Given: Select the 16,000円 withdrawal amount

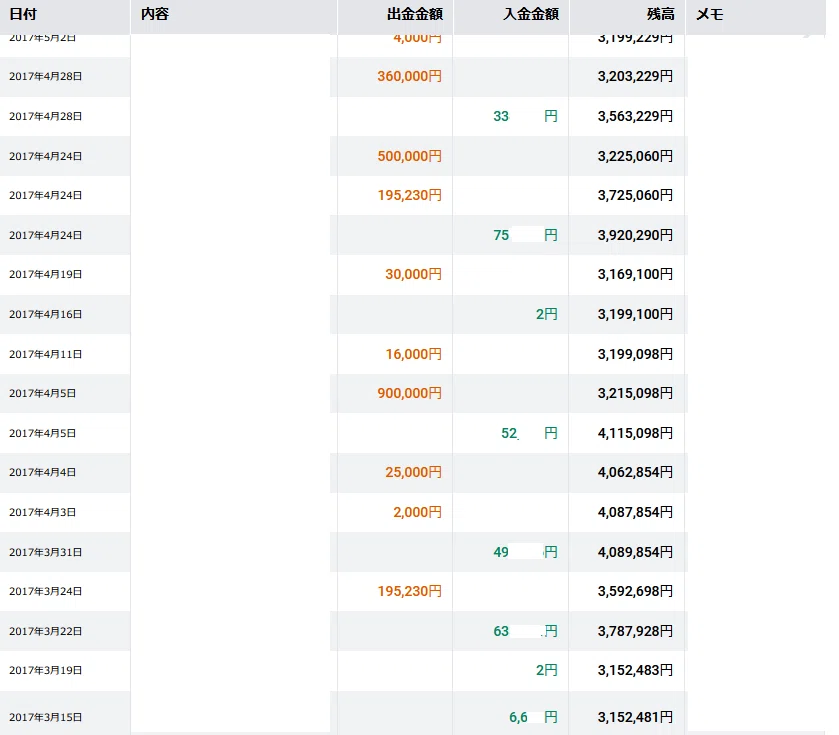Looking at the screenshot, I should click(413, 354).
